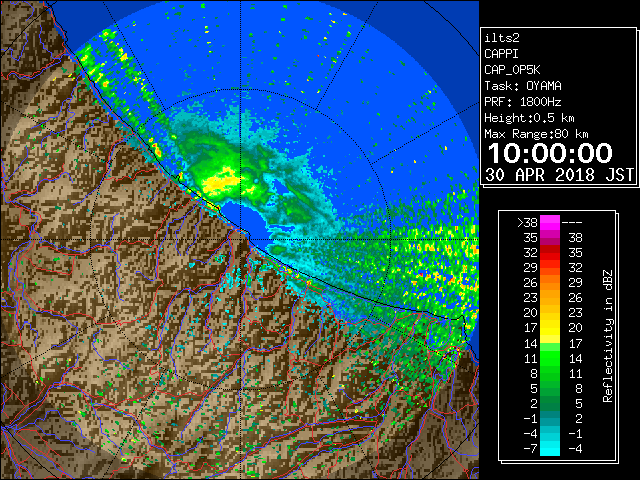The width and height of the screenshot is (640, 480).
Task: Select the 'CAPPI' product label
Action: (501, 54)
